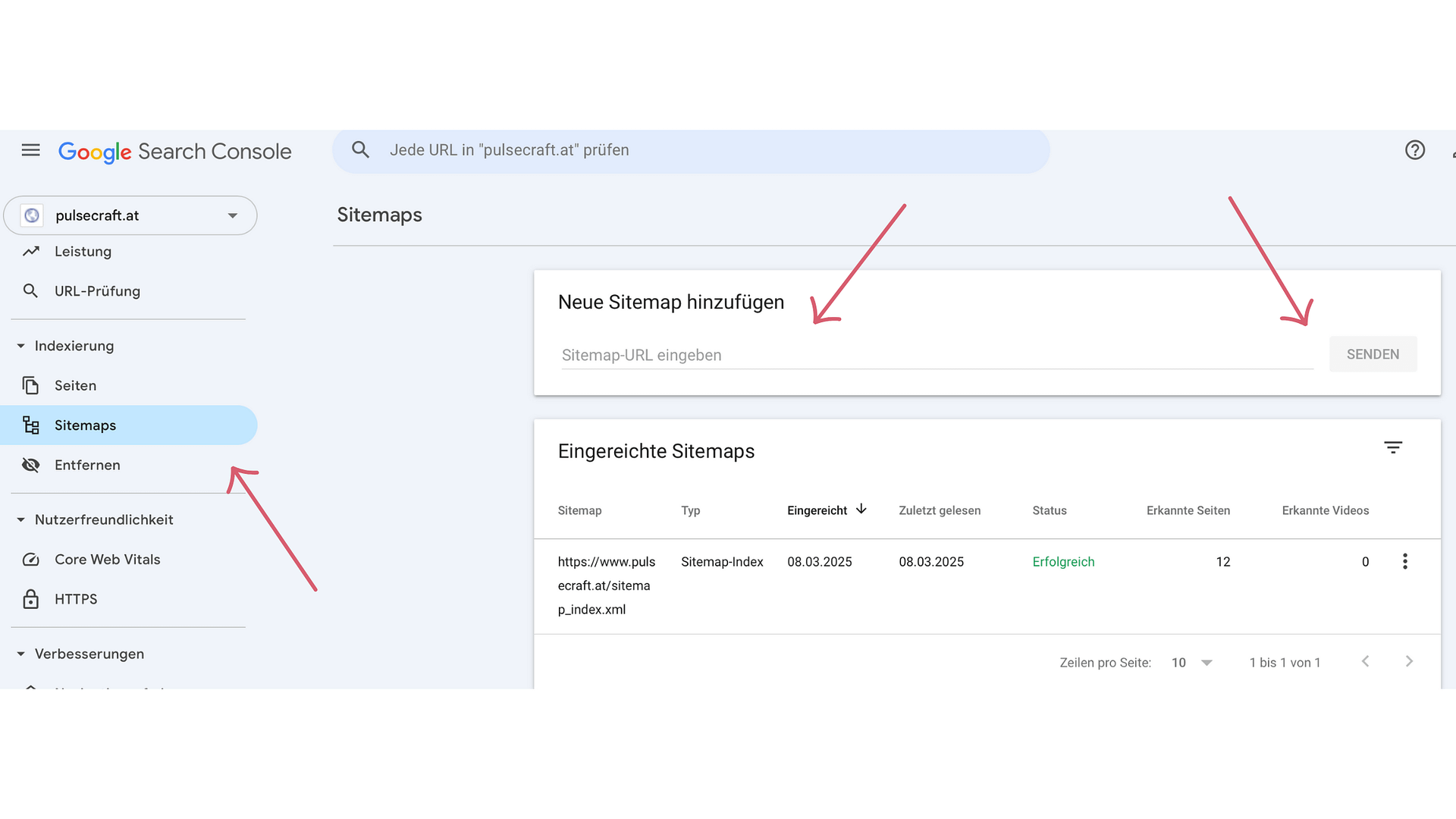Click the pulsecraft.at property globe icon

point(32,215)
